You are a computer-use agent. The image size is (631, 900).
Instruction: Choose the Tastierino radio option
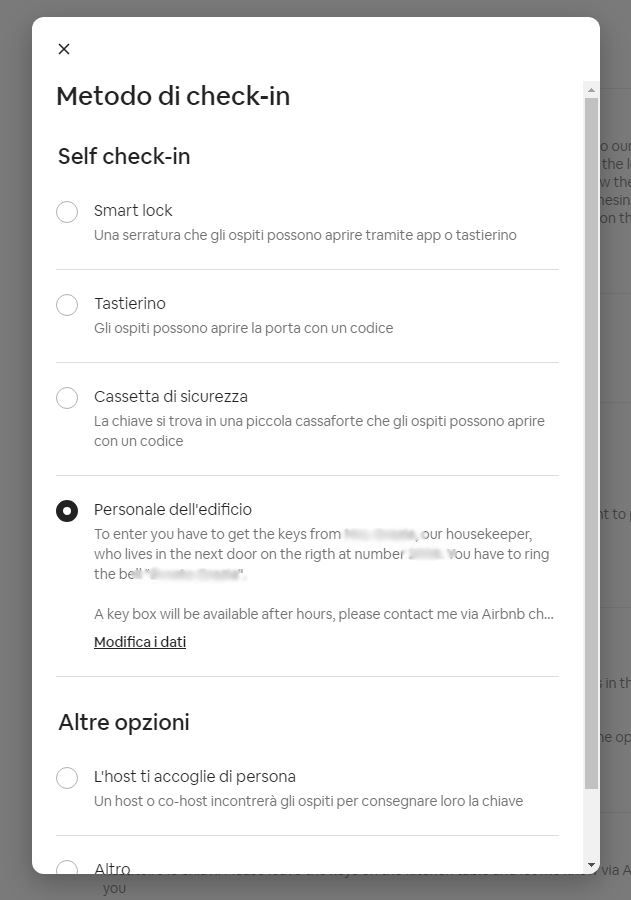tap(67, 305)
